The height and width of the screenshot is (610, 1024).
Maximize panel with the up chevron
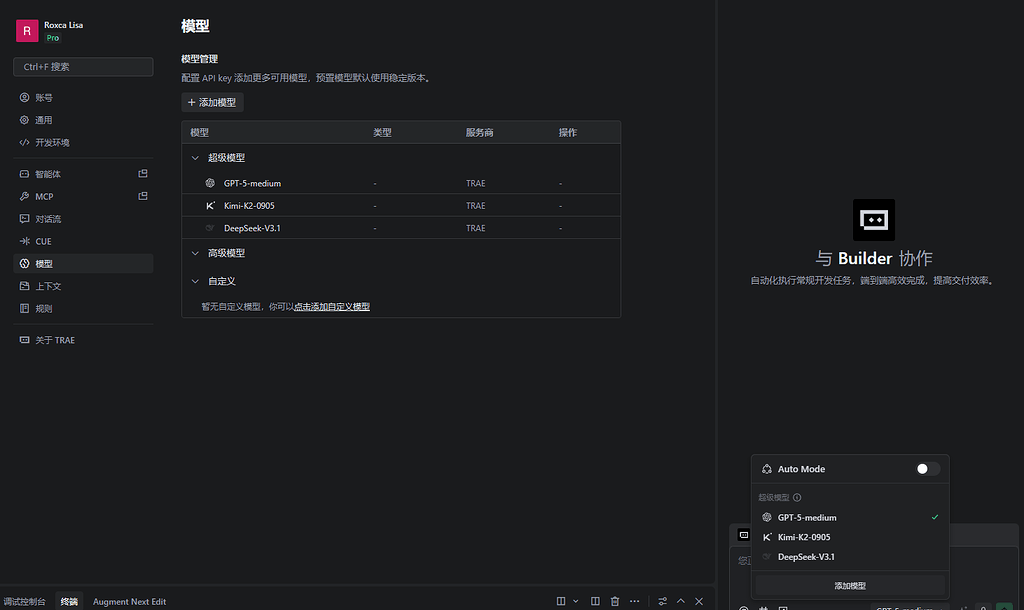pos(680,601)
